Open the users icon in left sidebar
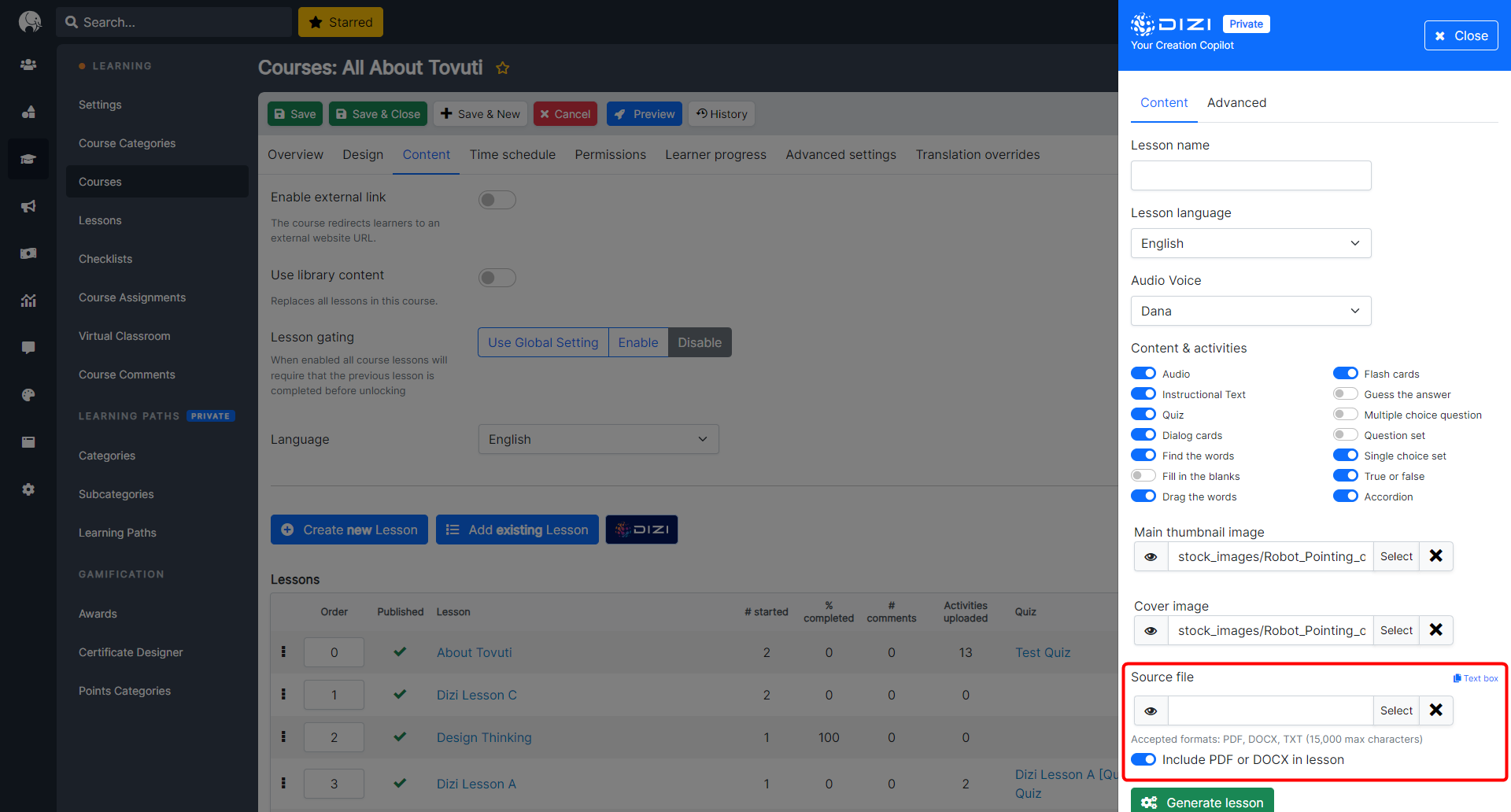Viewport: 1511px width, 812px height. tap(28, 65)
